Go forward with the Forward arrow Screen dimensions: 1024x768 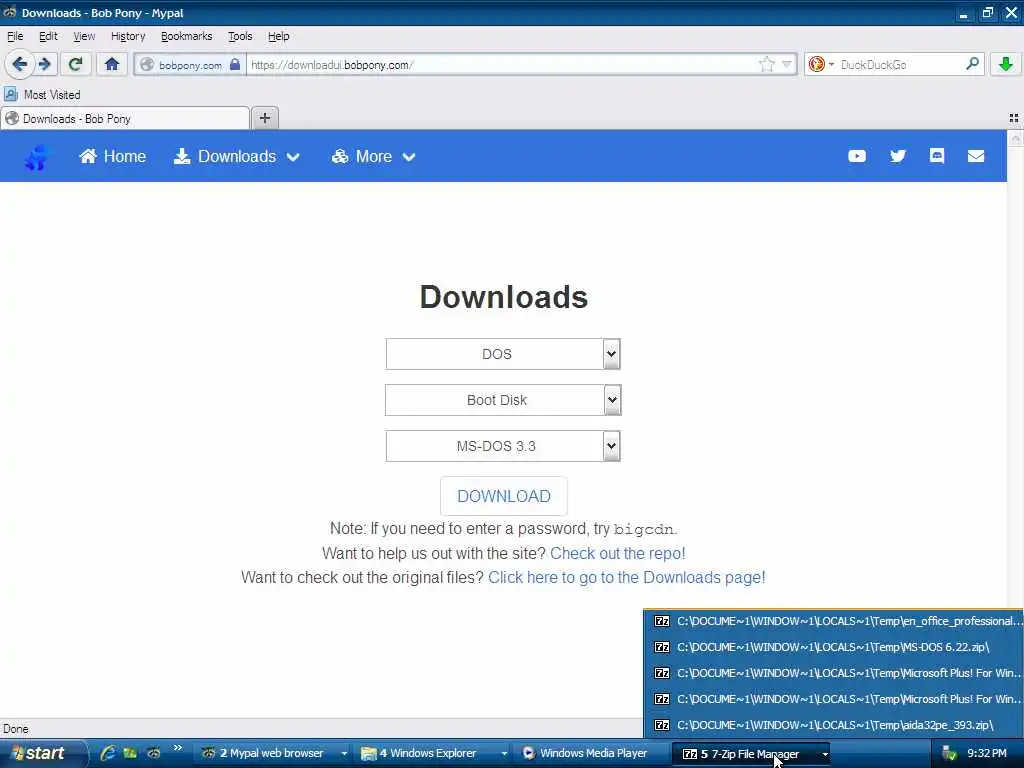coord(44,64)
